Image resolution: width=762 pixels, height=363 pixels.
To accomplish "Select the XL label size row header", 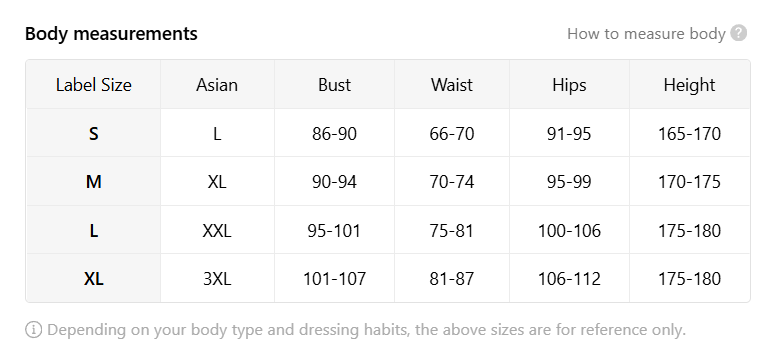I will click(x=93, y=278).
